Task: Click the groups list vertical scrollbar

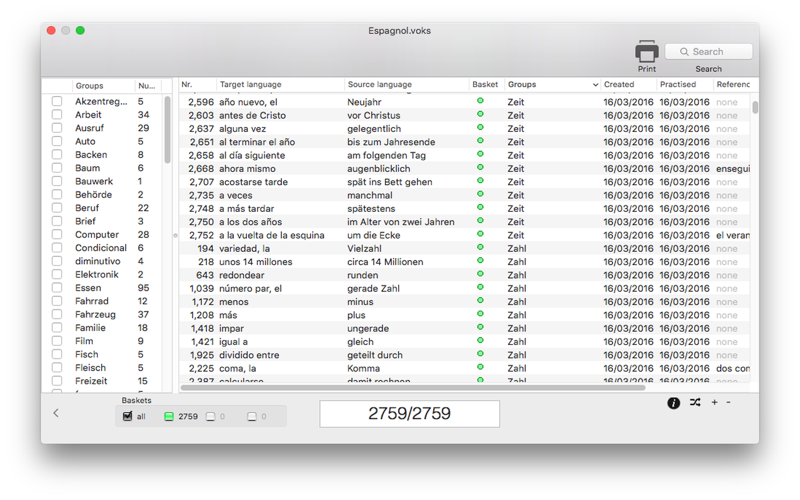Action: pos(167,130)
